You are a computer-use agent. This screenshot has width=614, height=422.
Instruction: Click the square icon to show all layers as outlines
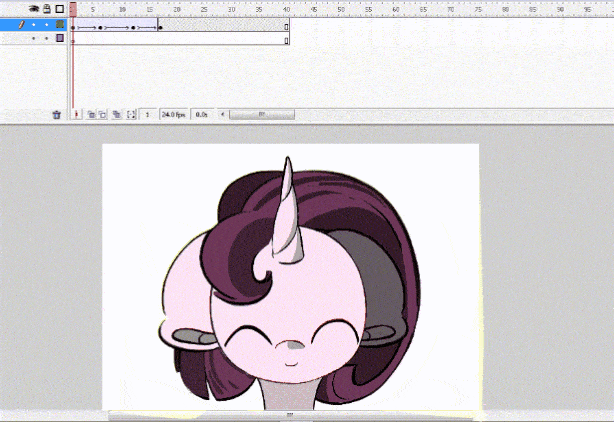(x=60, y=9)
